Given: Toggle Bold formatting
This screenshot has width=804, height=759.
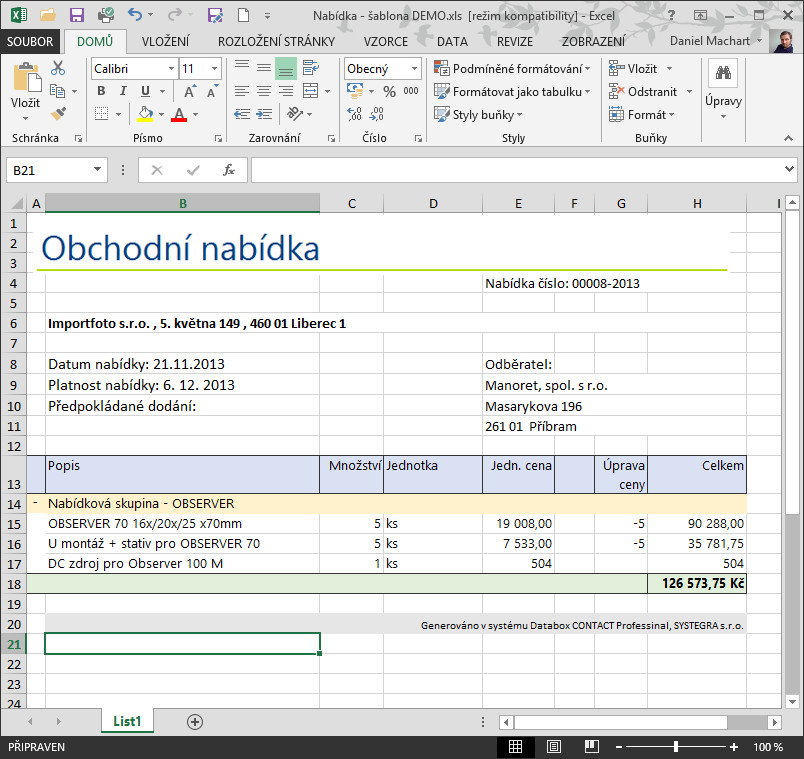Looking at the screenshot, I should tap(102, 91).
